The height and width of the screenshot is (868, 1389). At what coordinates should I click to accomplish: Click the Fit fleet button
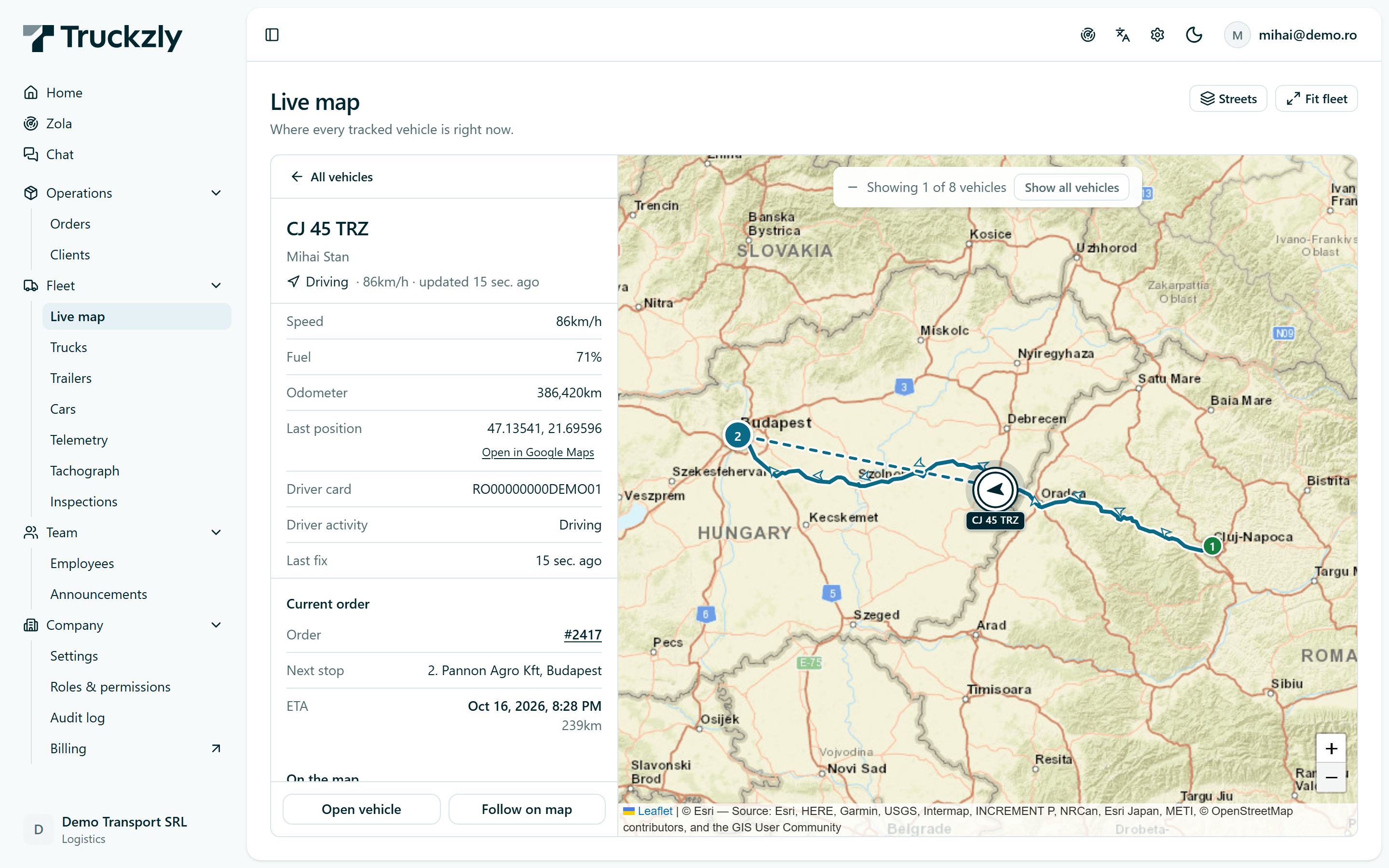pos(1316,99)
